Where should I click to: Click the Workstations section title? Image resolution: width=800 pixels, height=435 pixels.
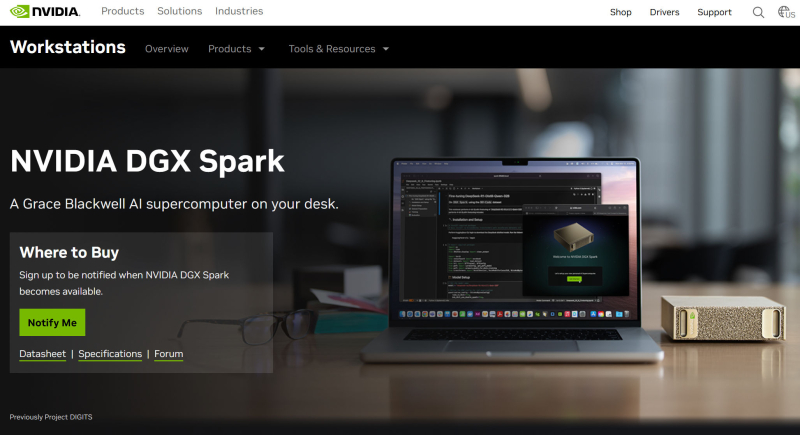(68, 47)
